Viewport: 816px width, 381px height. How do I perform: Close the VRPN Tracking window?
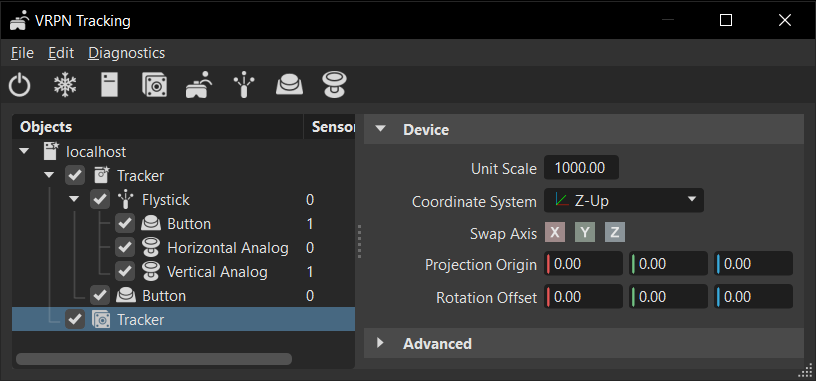click(x=785, y=20)
